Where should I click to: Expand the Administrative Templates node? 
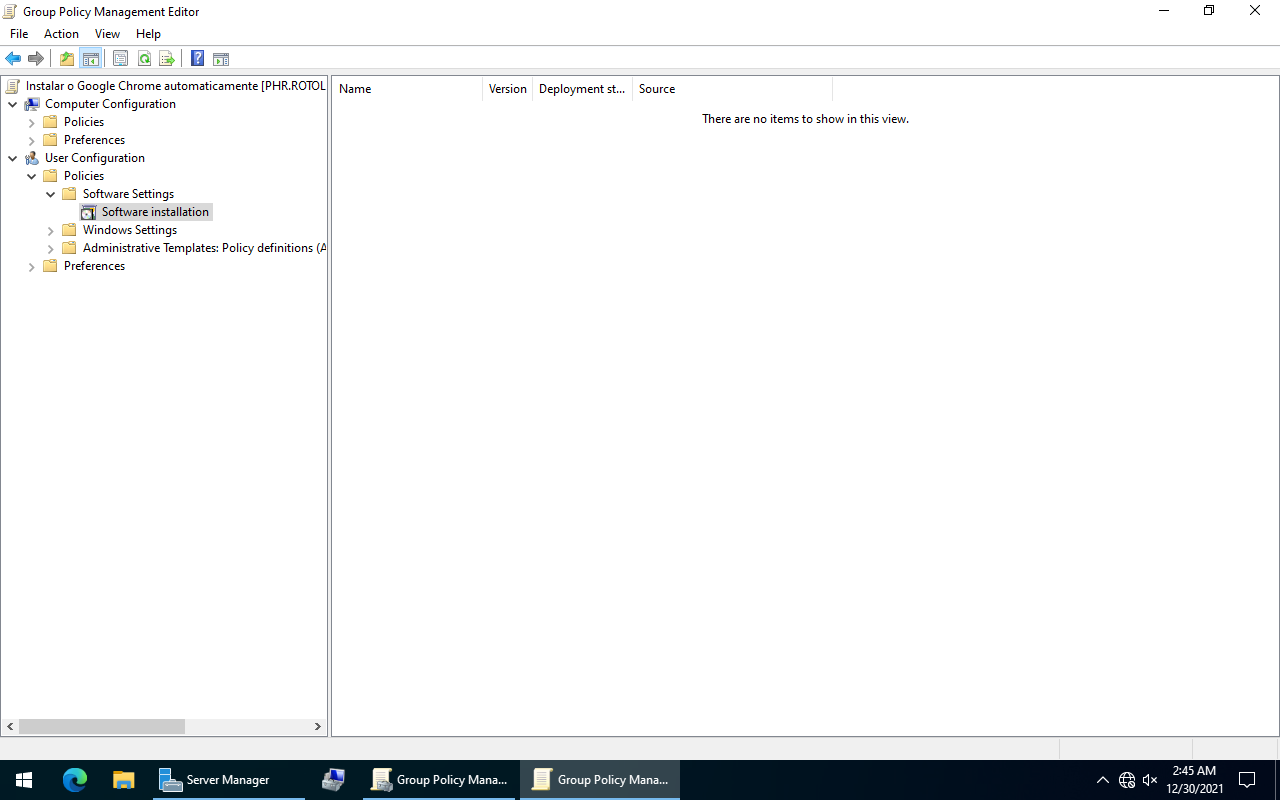pos(51,249)
